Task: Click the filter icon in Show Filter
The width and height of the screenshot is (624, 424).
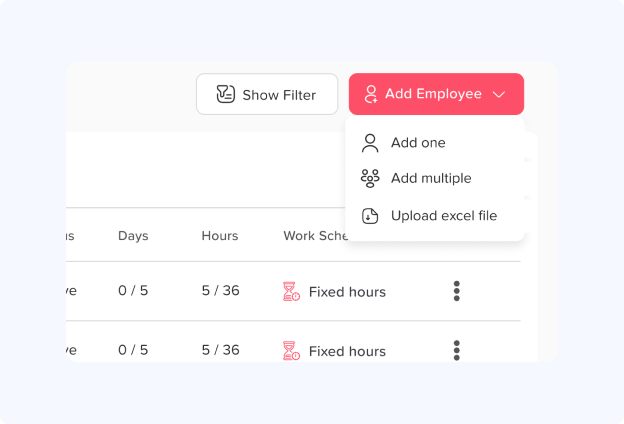Action: coord(226,95)
